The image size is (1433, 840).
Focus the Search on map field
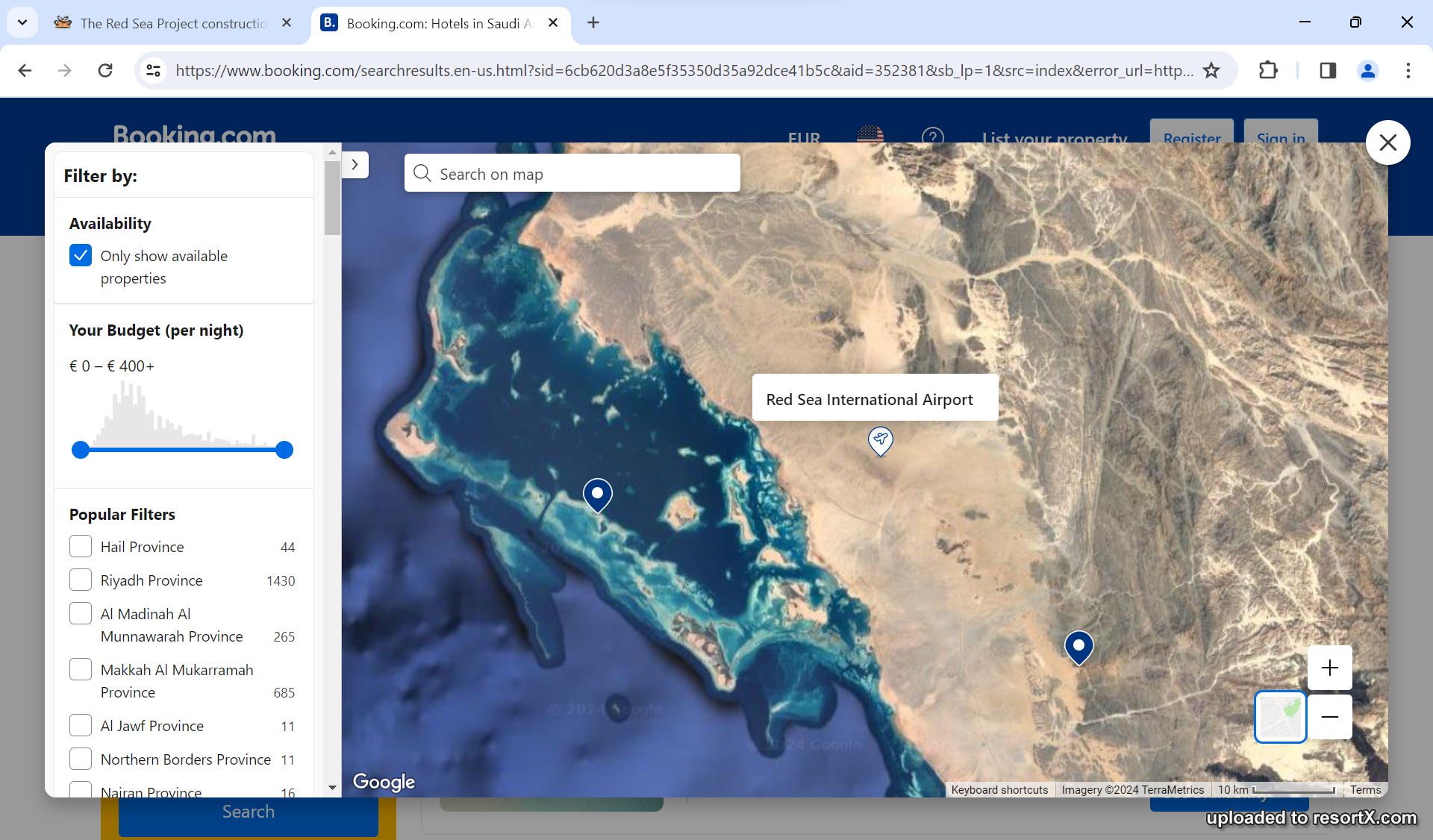572,173
